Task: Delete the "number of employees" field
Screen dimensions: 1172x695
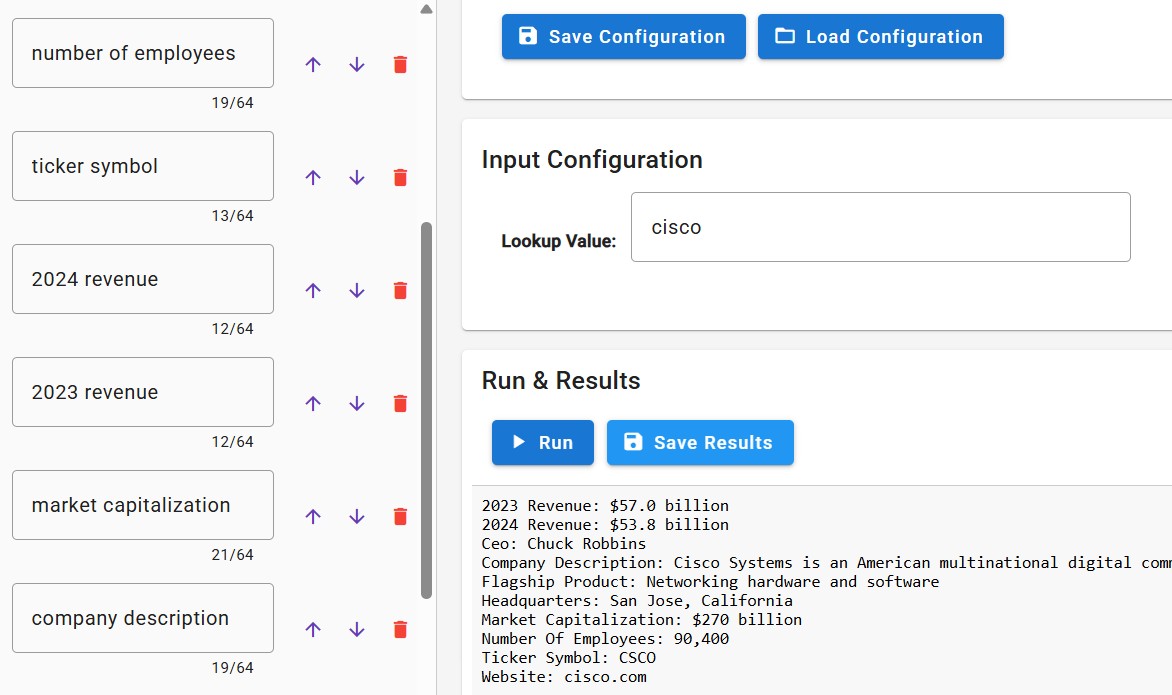Action: click(399, 63)
